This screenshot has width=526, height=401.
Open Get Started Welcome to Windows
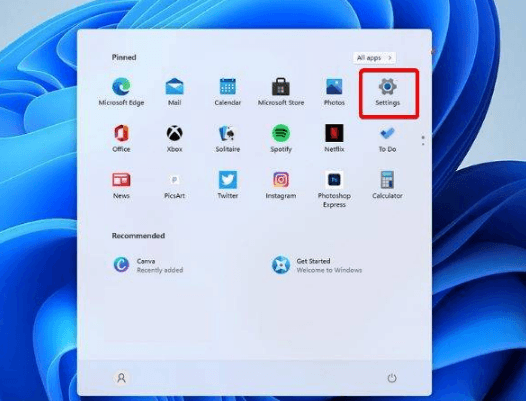click(x=317, y=265)
